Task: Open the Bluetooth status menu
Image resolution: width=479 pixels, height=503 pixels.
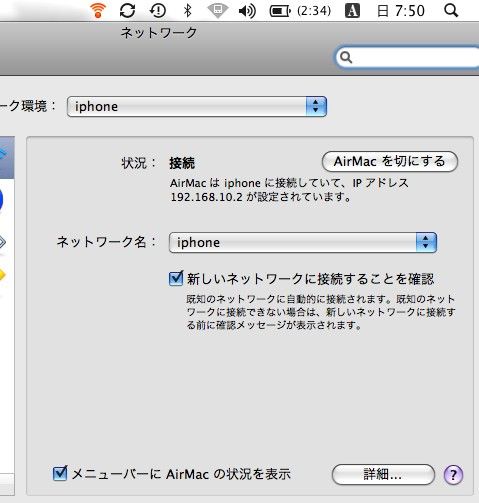Action: pyautogui.click(x=188, y=10)
